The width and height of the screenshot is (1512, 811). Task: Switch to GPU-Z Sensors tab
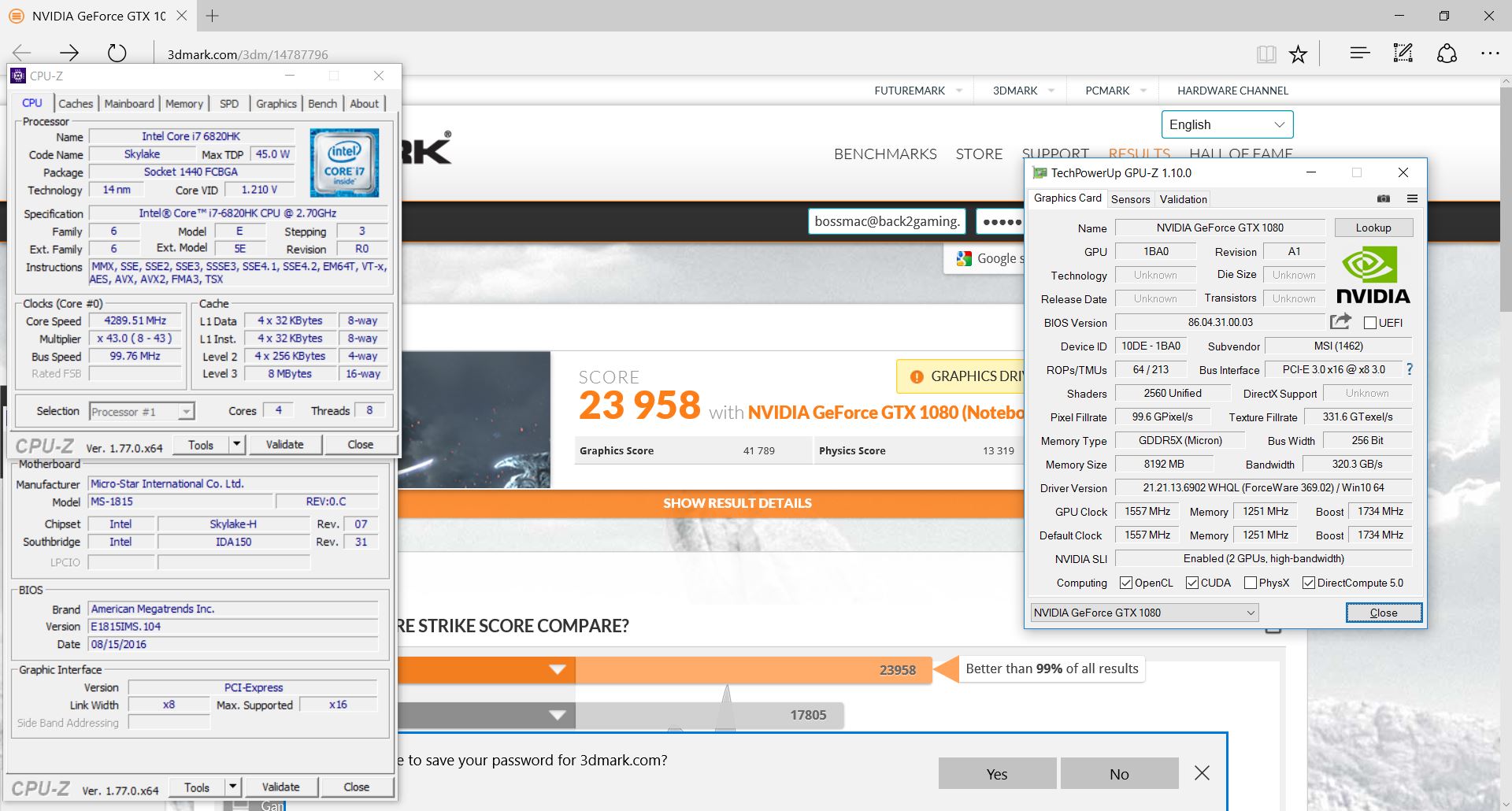coord(1130,199)
